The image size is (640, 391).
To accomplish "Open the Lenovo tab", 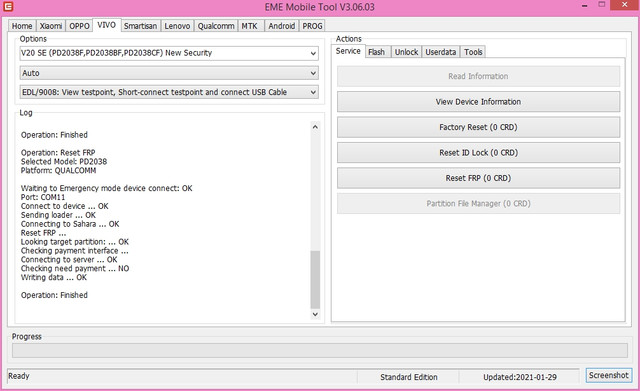I will [177, 26].
